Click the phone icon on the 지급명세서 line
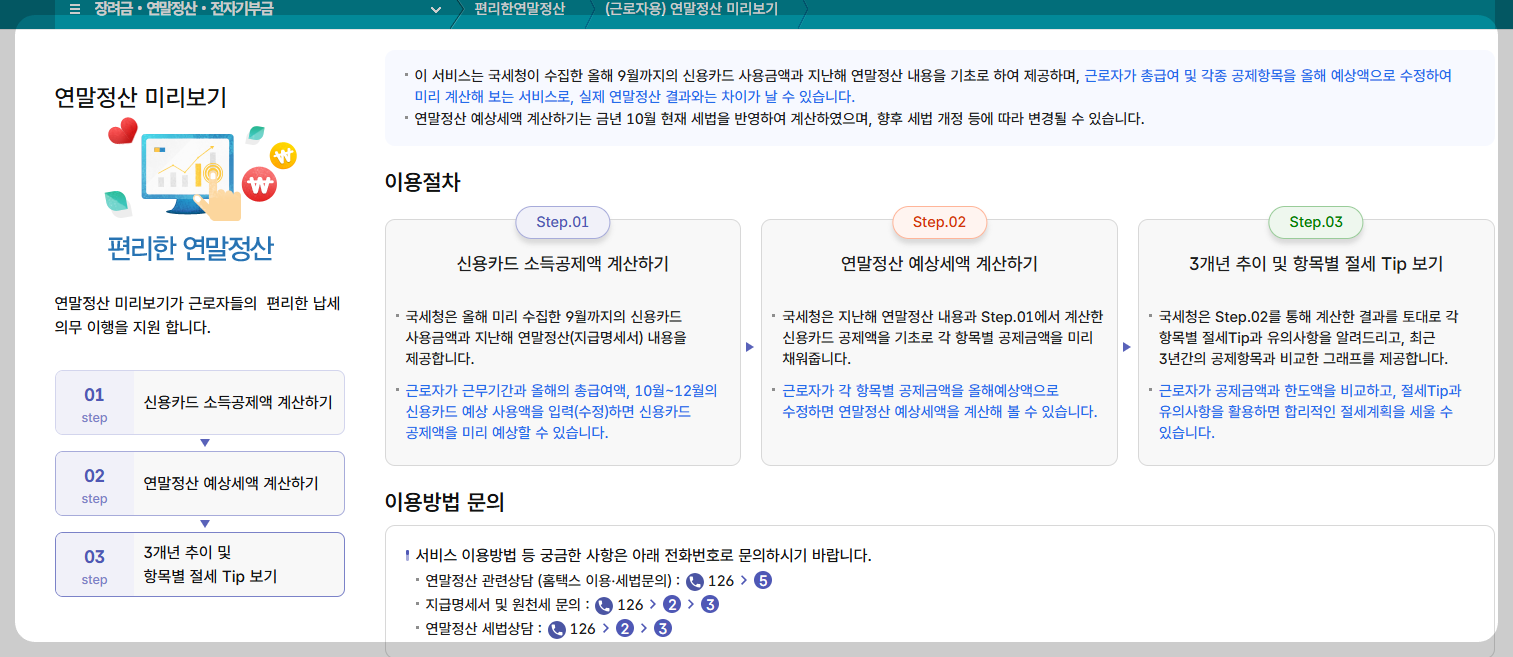This screenshot has height=657, width=1513. (605, 605)
